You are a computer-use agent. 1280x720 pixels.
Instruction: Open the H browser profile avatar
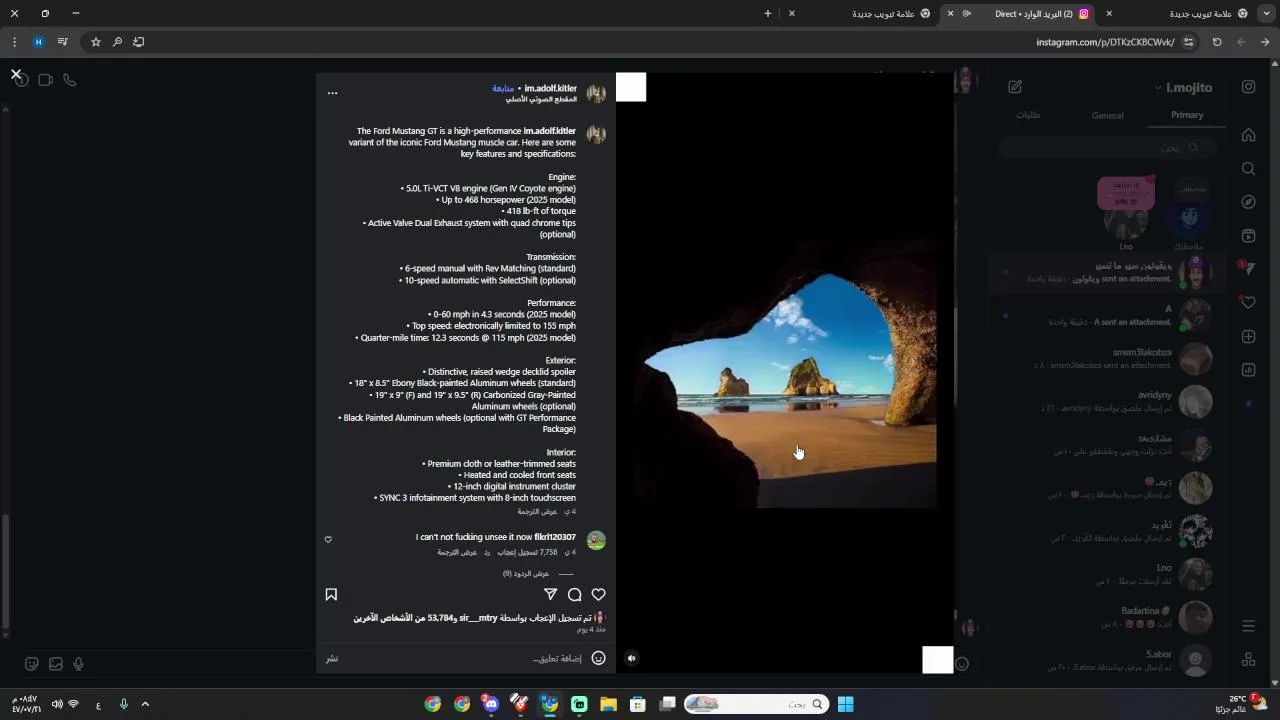(38, 42)
